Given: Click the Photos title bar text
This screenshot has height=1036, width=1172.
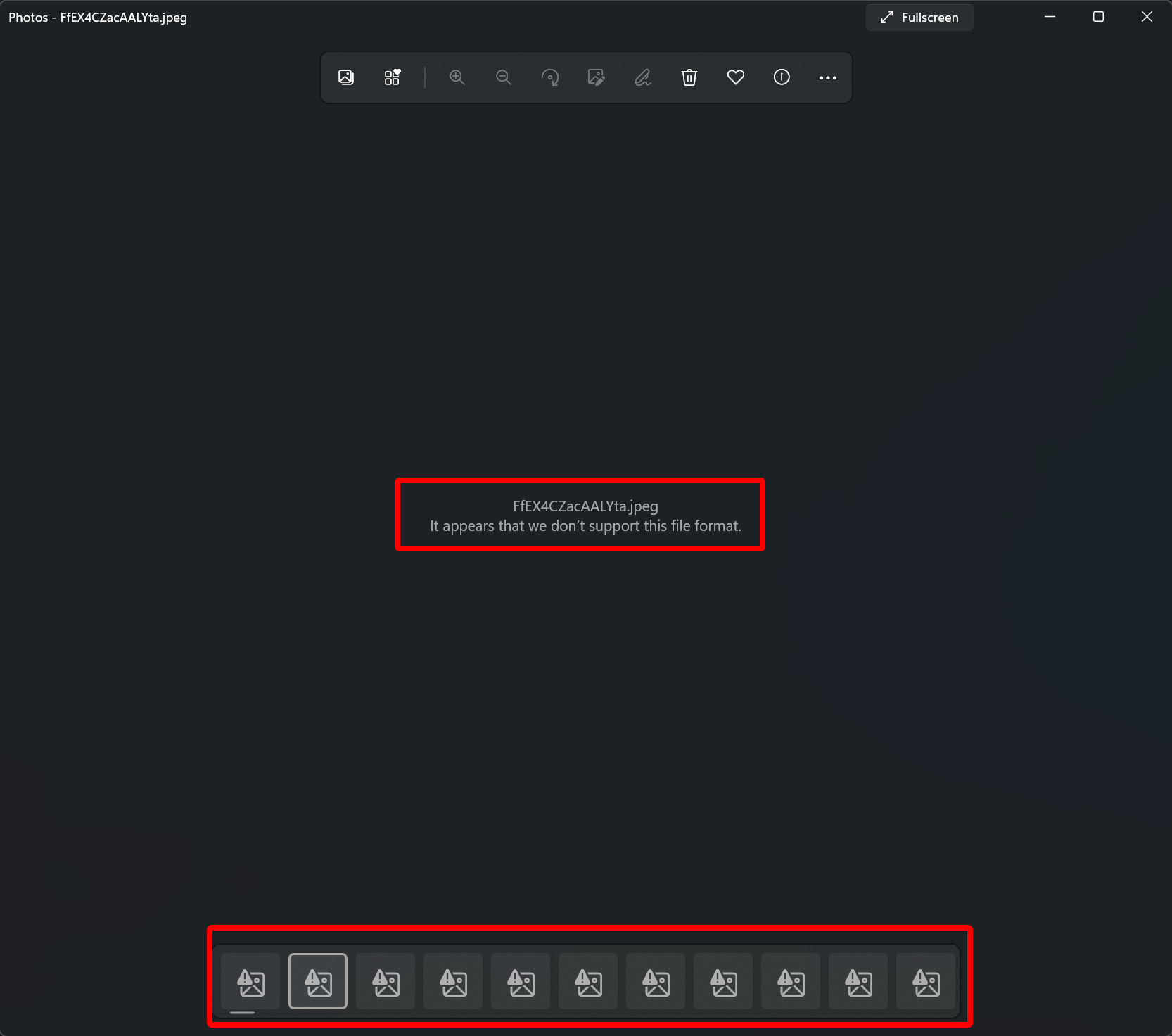Looking at the screenshot, I should [96, 17].
